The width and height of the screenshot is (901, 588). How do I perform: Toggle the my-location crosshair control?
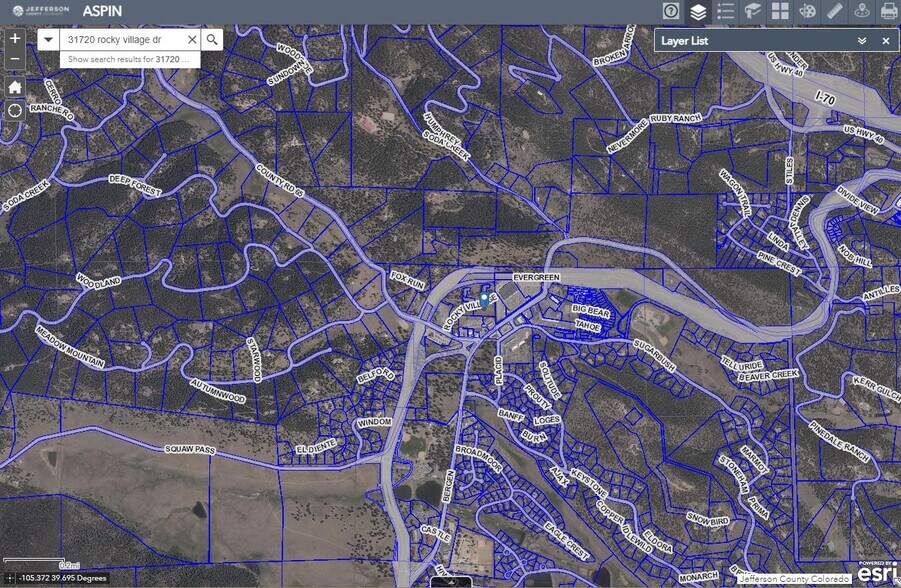(x=15, y=110)
